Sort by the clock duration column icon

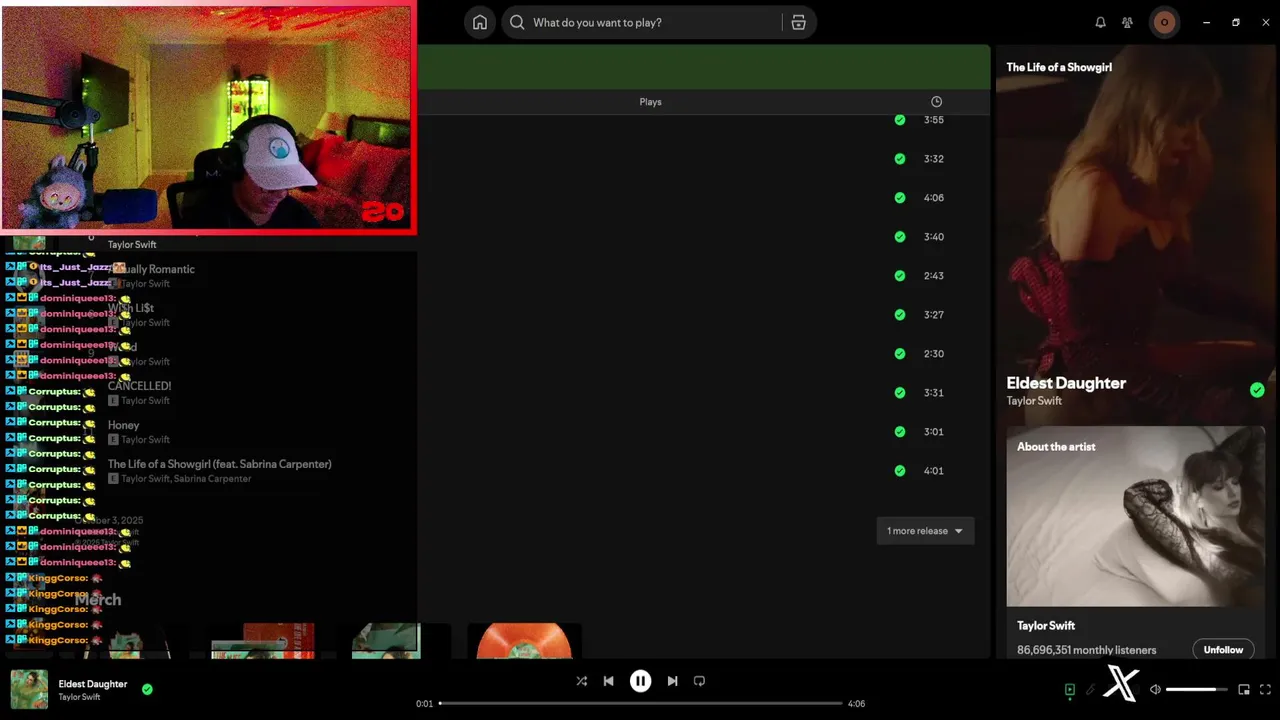(936, 102)
